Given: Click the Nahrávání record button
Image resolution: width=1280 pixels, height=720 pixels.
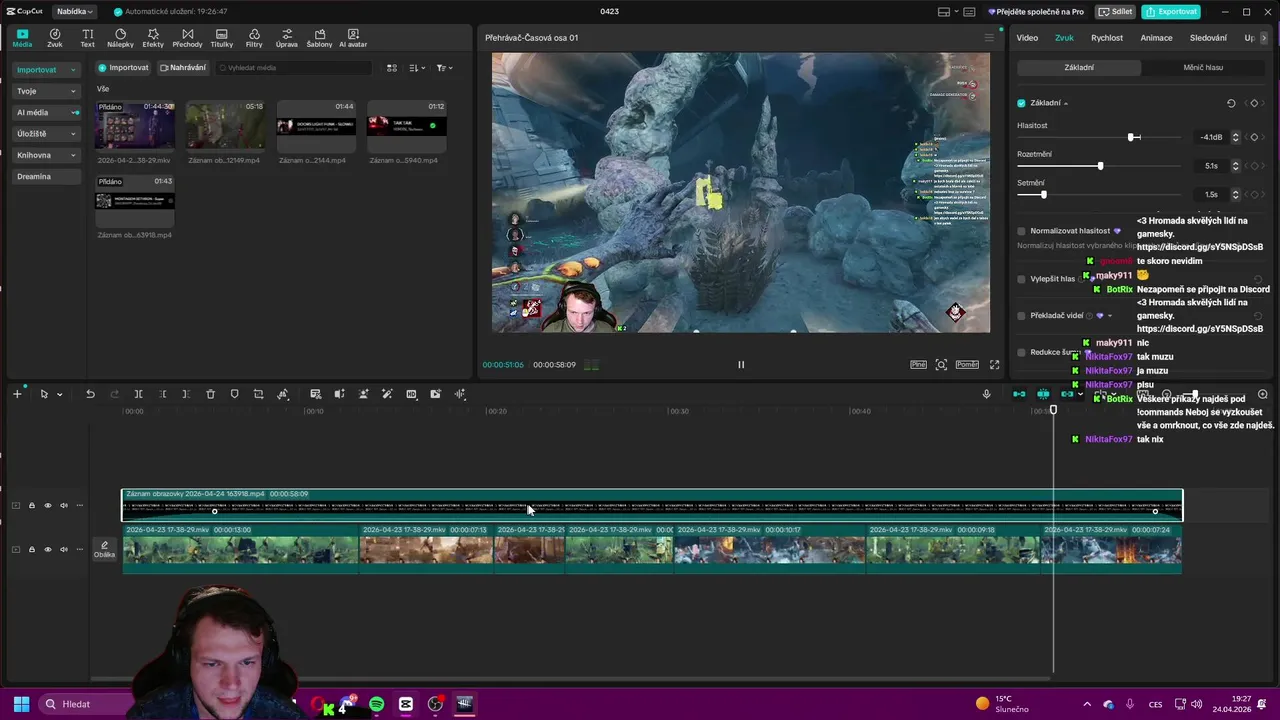Looking at the screenshot, I should coord(182,68).
